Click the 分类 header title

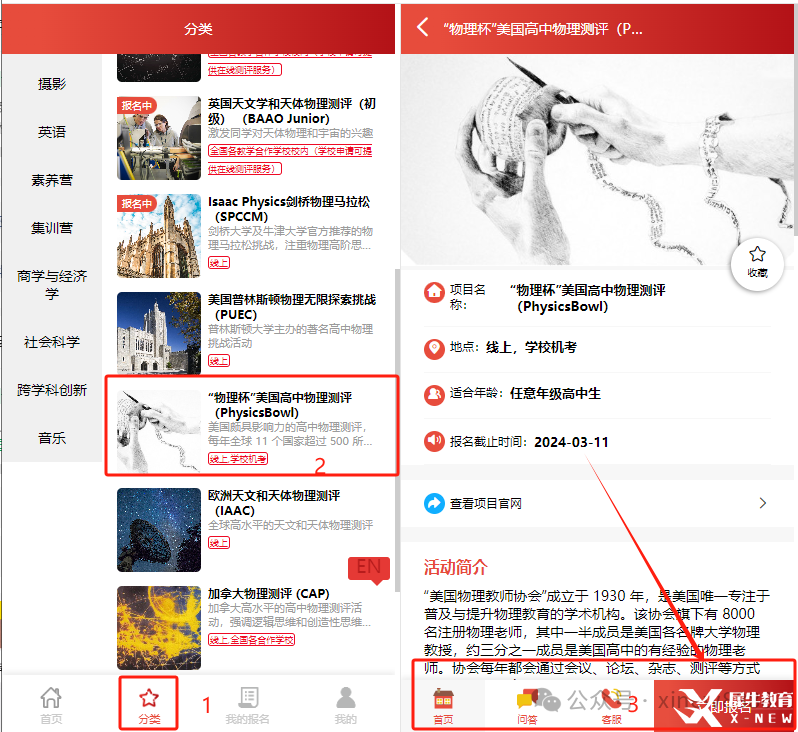(198, 29)
